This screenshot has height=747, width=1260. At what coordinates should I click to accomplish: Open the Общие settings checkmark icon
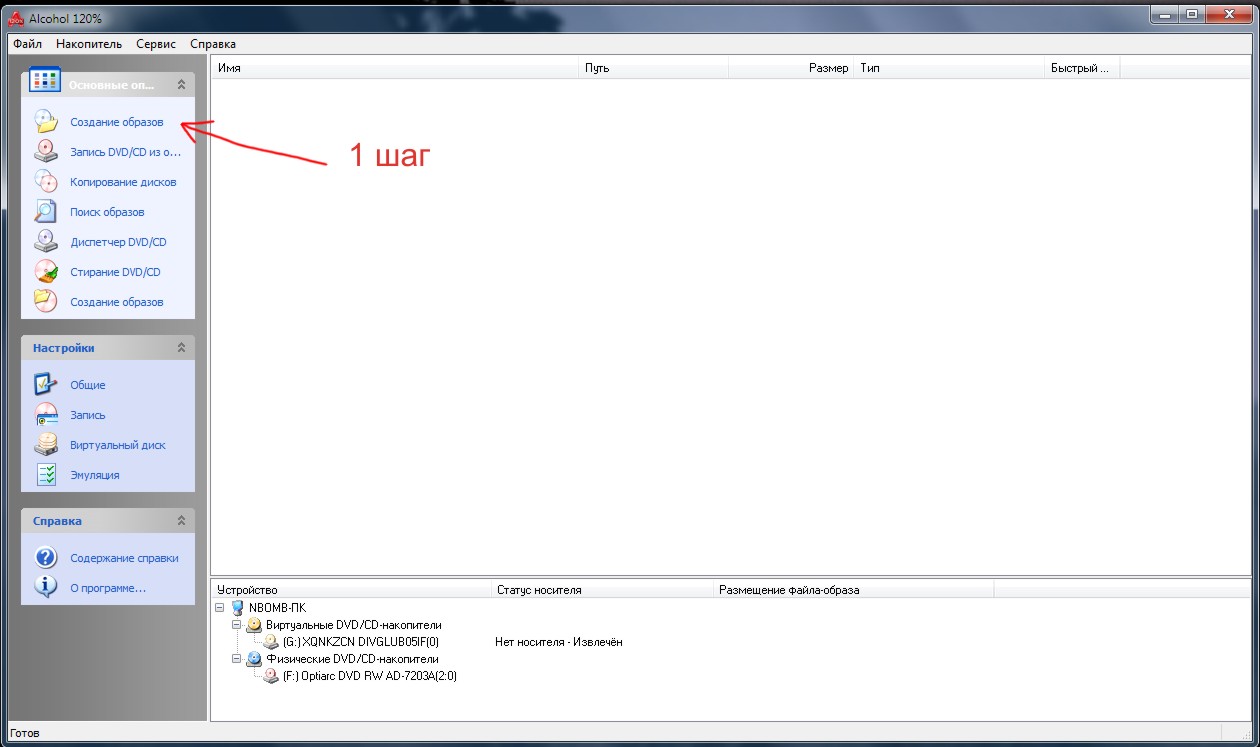pyautogui.click(x=46, y=385)
